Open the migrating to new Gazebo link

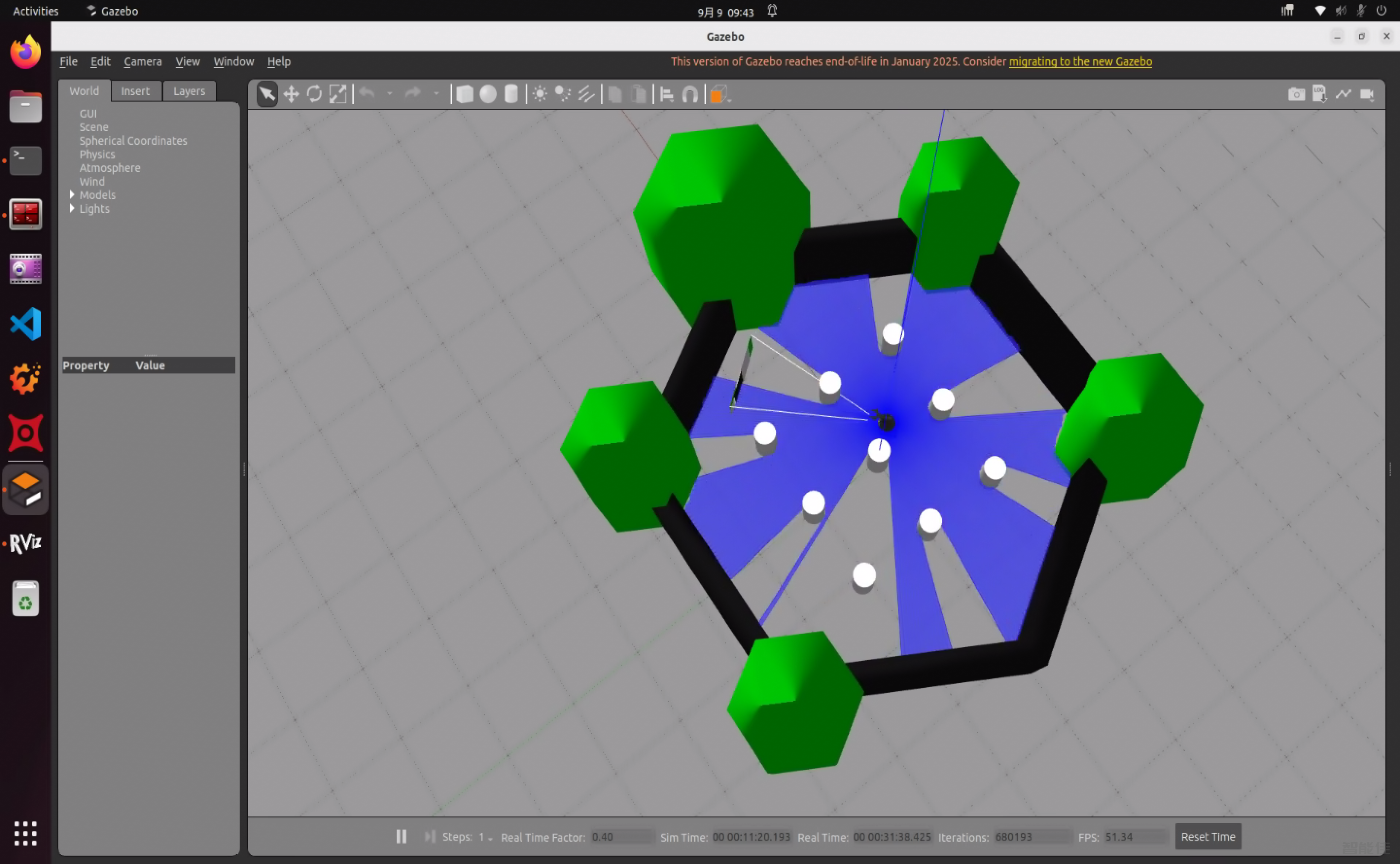[x=1080, y=62]
